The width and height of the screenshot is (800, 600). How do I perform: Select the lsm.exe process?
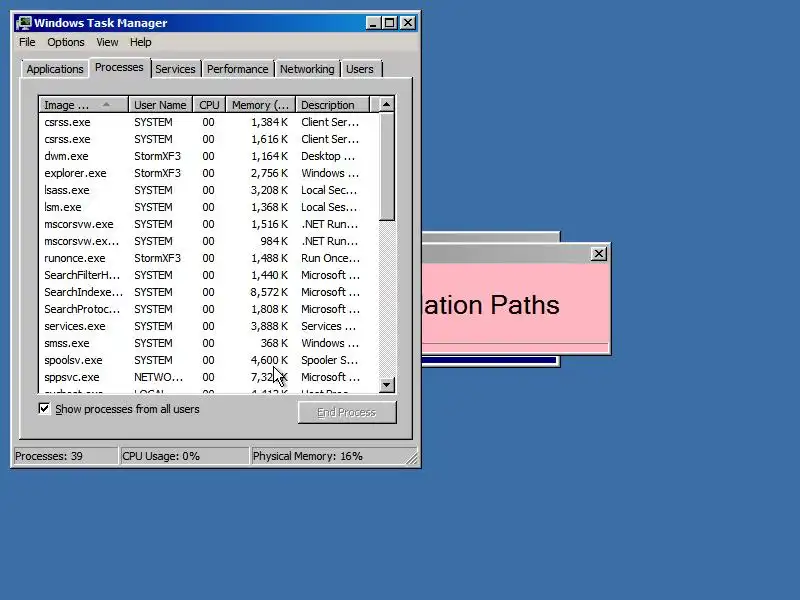click(x=209, y=207)
